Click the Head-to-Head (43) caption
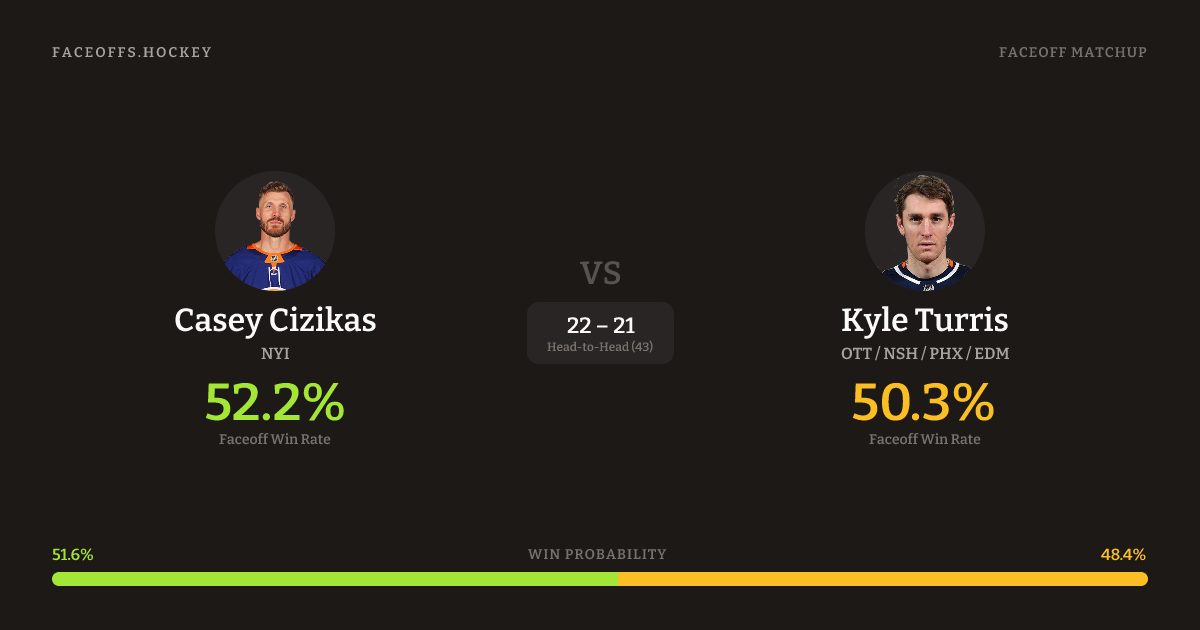The image size is (1200, 630). click(600, 347)
